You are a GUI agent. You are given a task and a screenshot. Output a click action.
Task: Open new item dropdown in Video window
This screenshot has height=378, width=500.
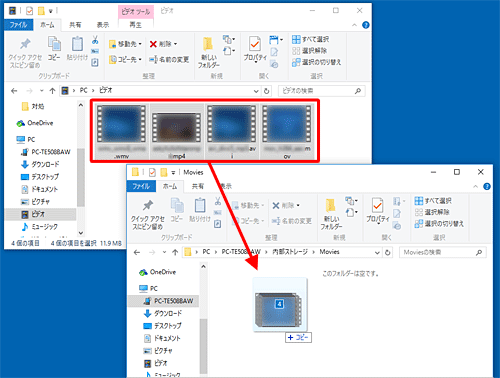(x=229, y=40)
